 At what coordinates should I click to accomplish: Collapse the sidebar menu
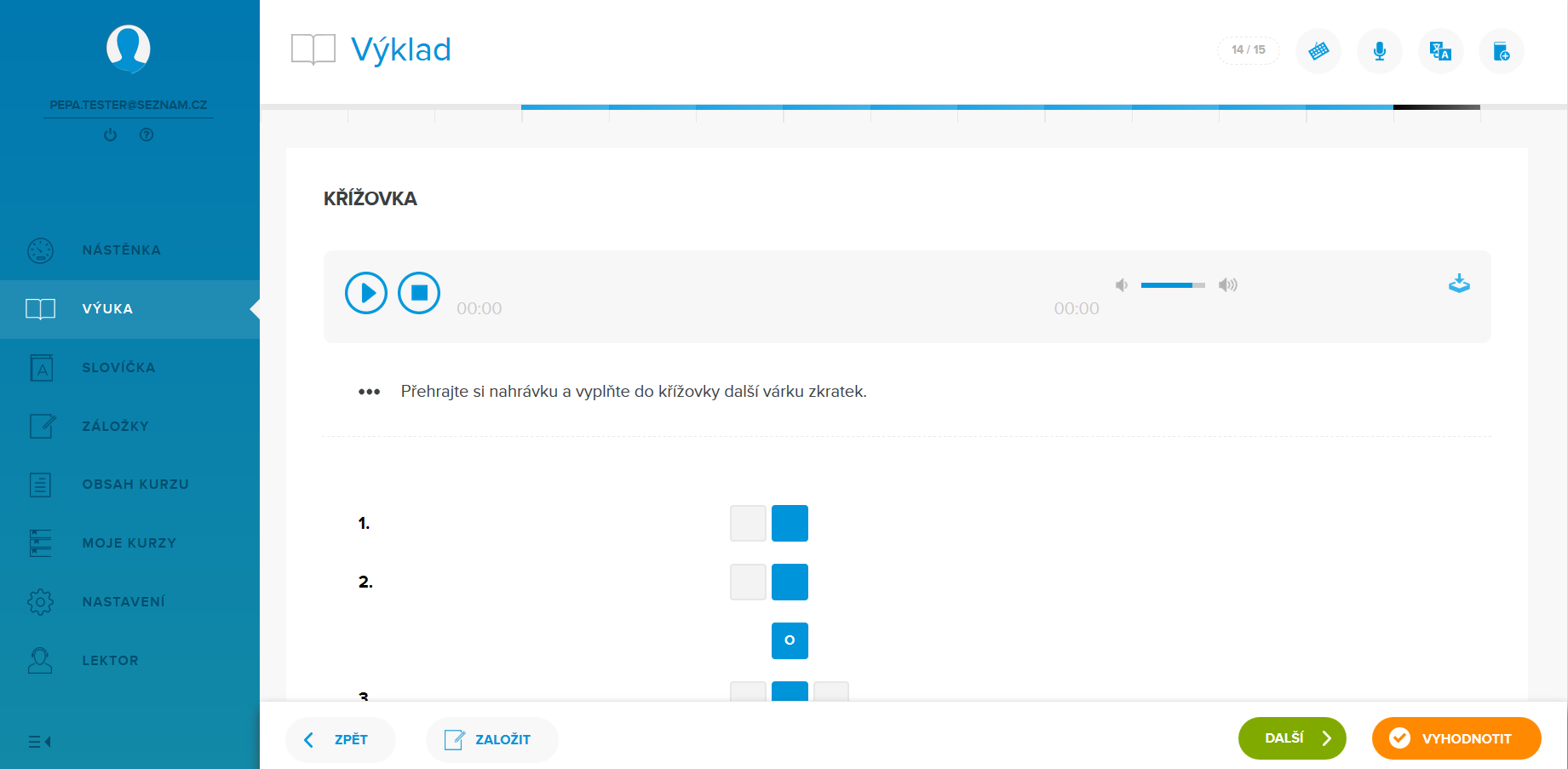click(x=39, y=742)
